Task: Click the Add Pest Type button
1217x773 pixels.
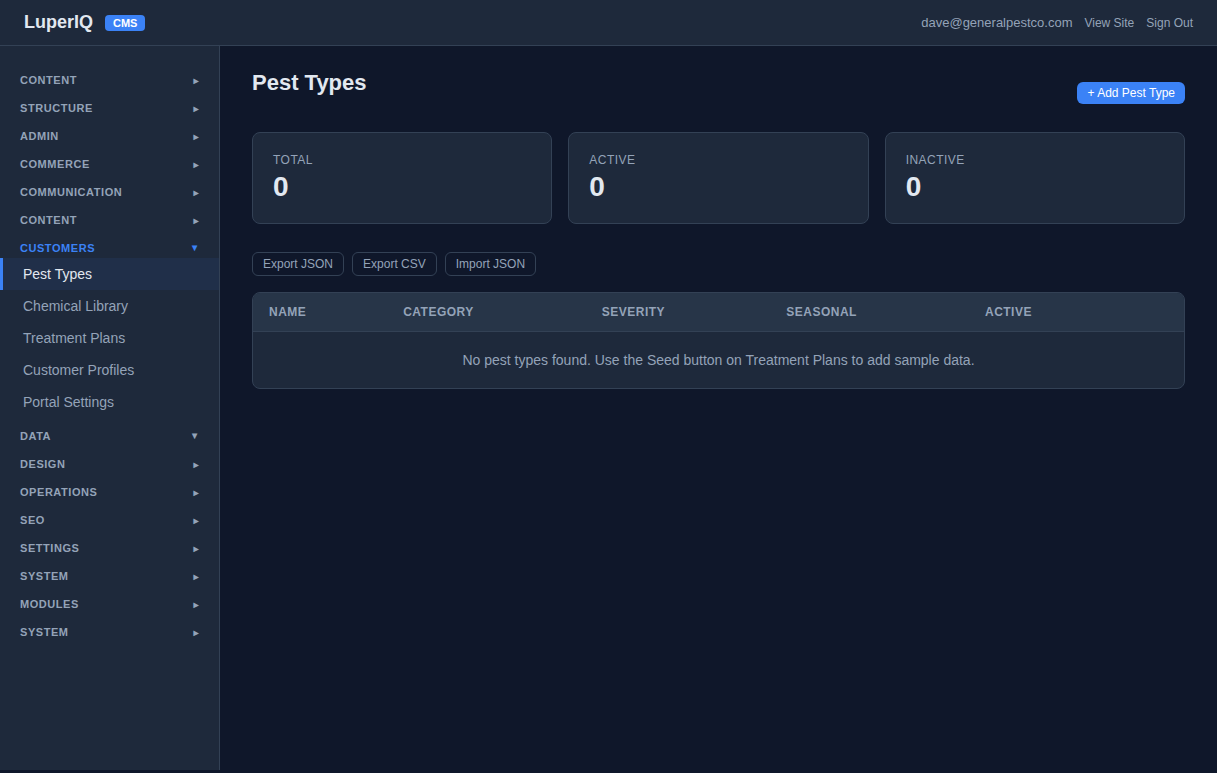Action: coord(1130,92)
